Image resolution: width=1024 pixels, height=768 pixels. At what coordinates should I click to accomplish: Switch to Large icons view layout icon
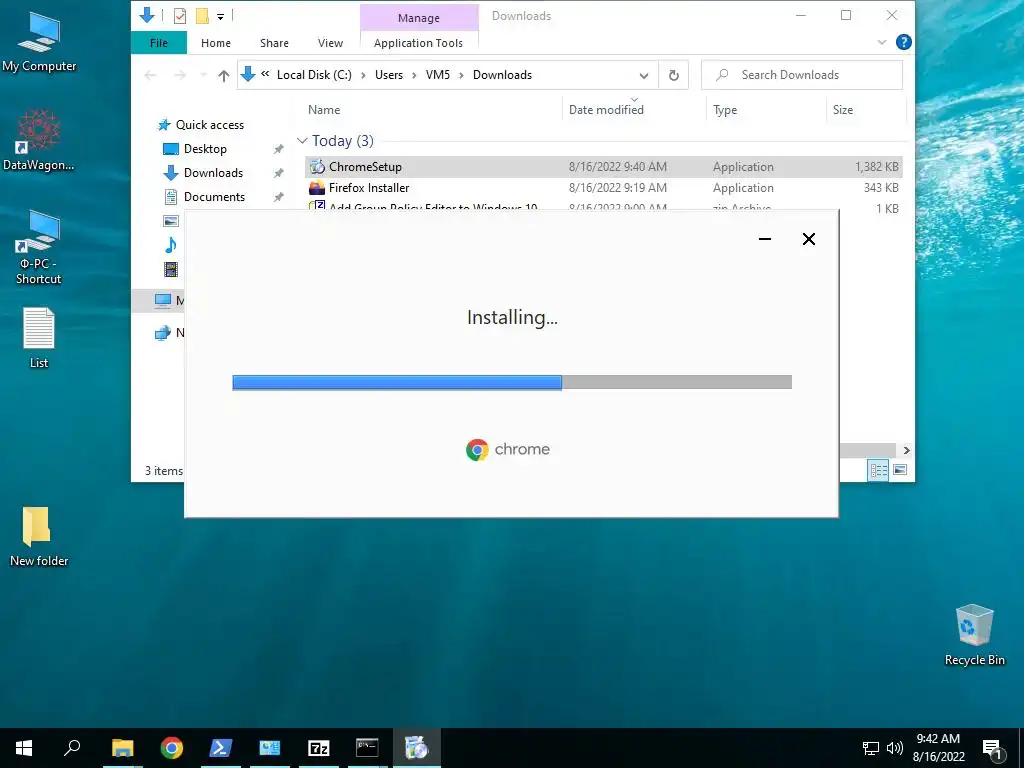tap(900, 470)
